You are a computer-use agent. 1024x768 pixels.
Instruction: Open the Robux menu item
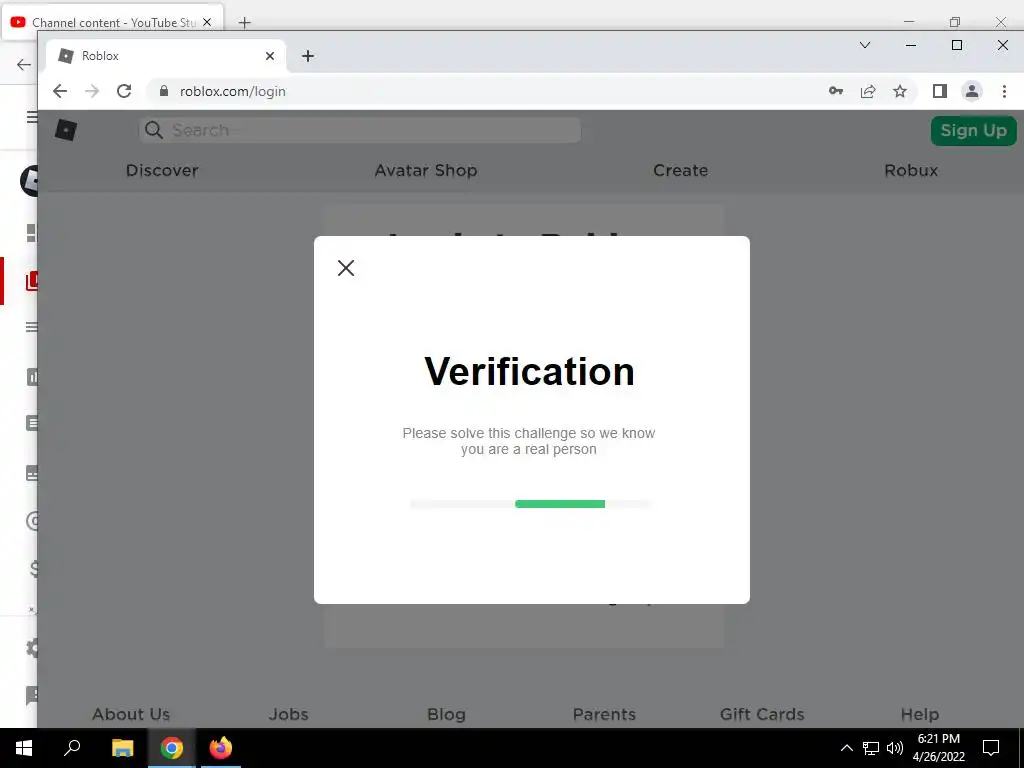[911, 170]
